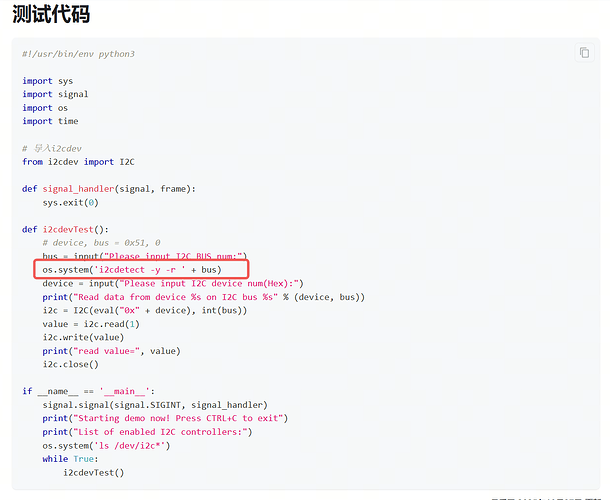Click the copy code icon

tap(584, 53)
